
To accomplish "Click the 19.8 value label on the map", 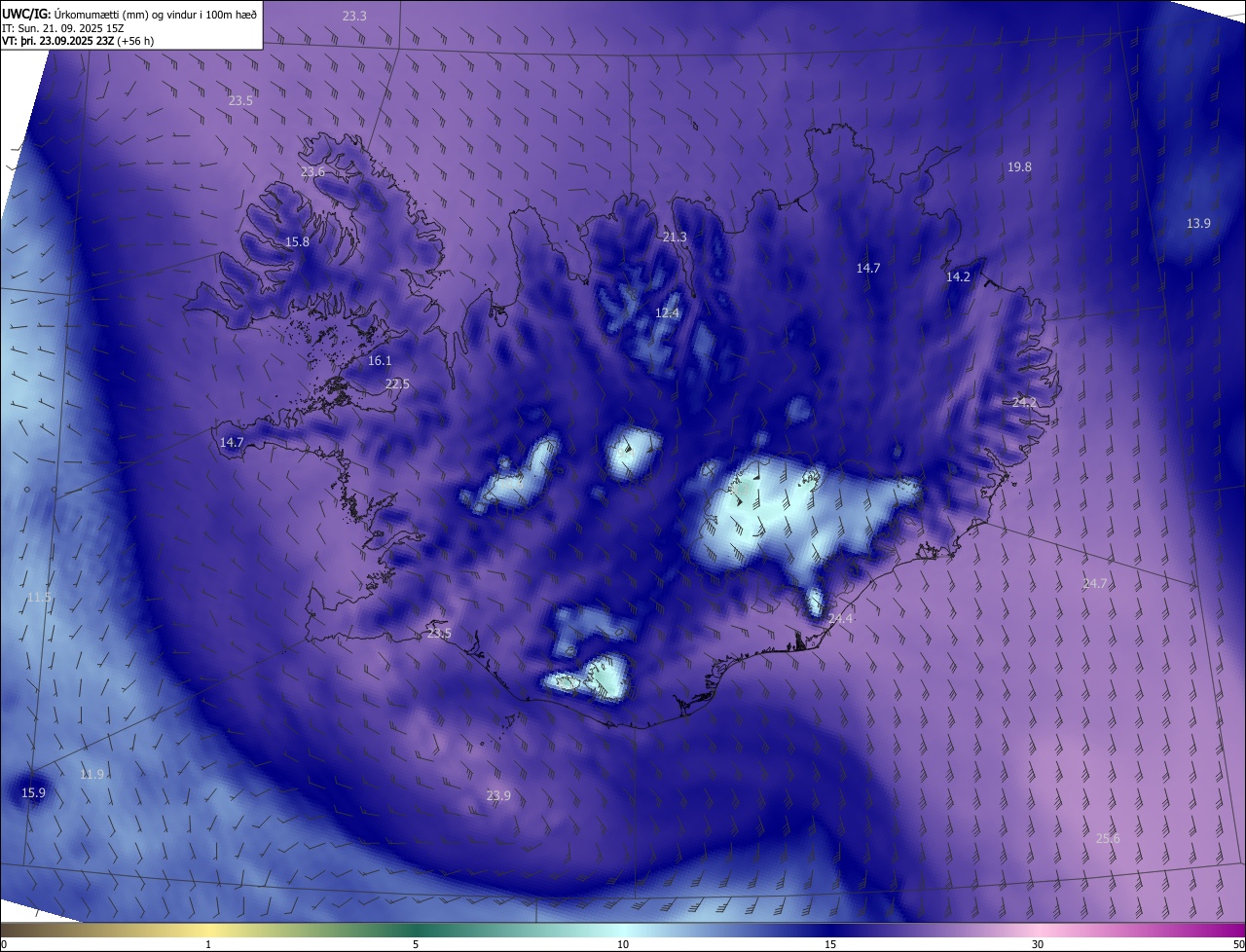I will 1019,167.
